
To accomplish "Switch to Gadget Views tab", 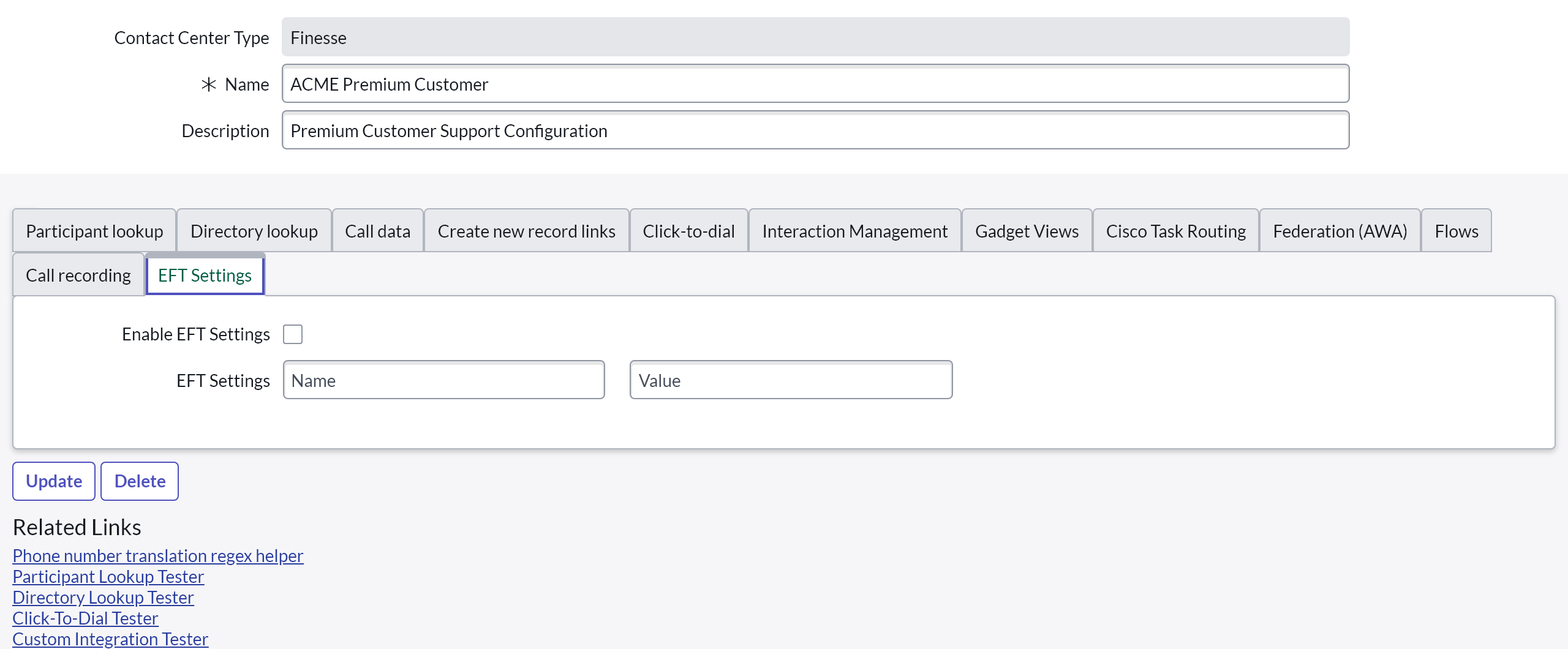I will coord(1027,231).
